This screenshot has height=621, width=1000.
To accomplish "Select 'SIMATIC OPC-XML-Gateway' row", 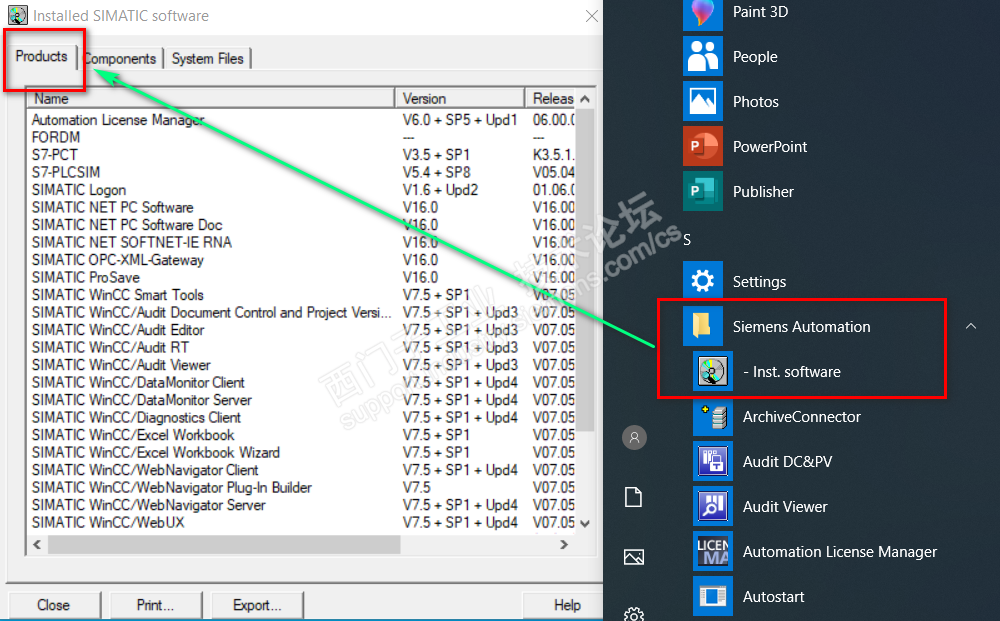I will (302, 260).
